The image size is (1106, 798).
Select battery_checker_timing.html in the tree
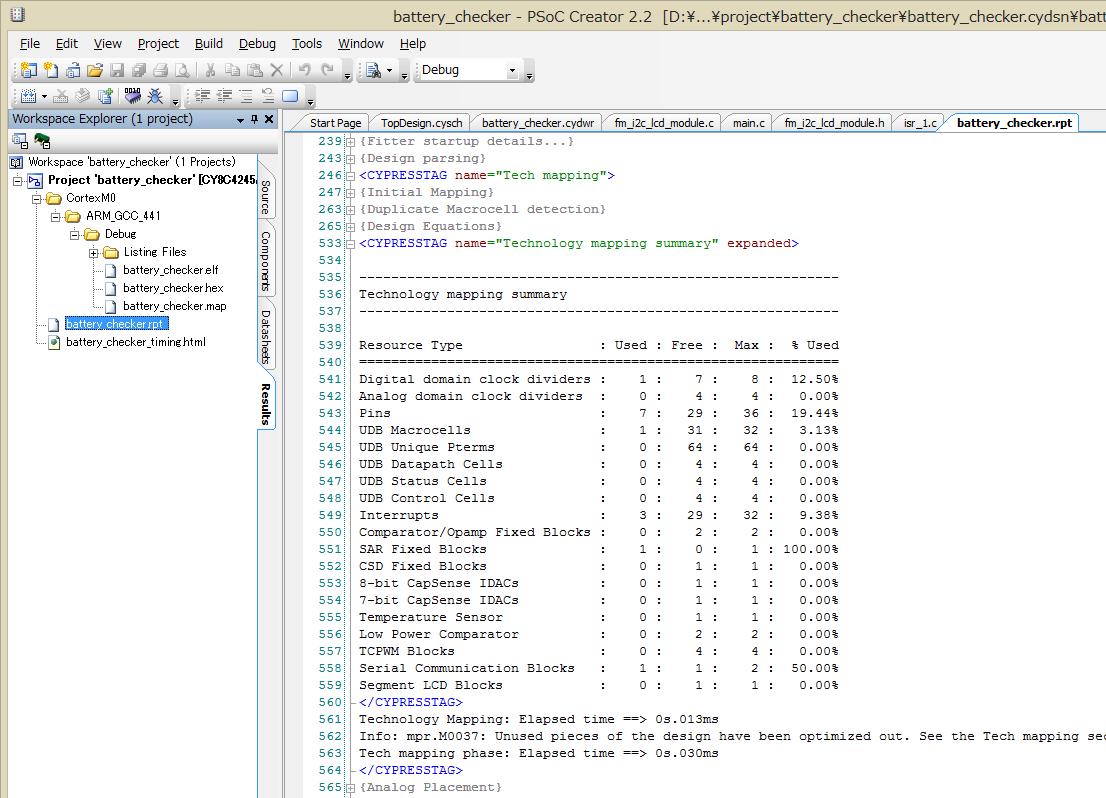pyautogui.click(x=135, y=342)
